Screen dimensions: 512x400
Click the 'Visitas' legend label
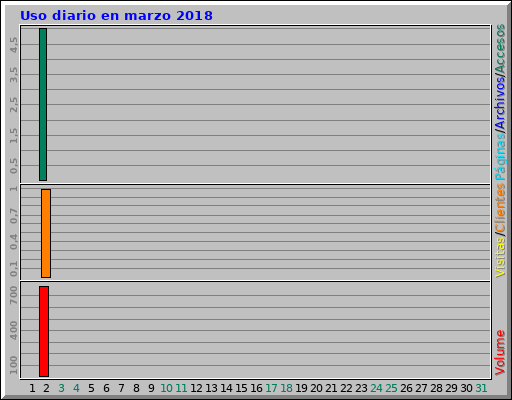click(500, 257)
